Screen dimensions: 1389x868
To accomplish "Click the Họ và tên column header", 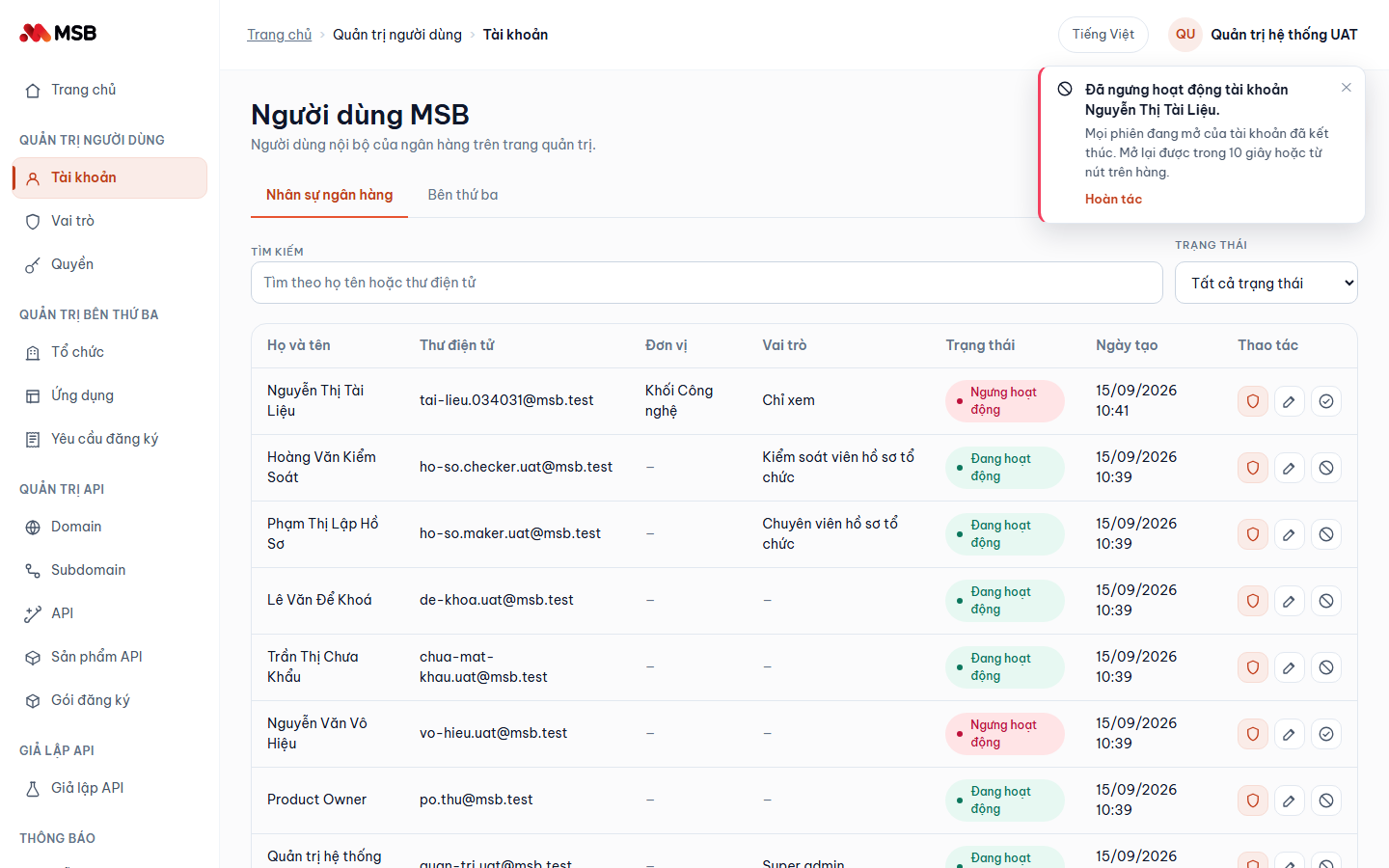I will 299,345.
